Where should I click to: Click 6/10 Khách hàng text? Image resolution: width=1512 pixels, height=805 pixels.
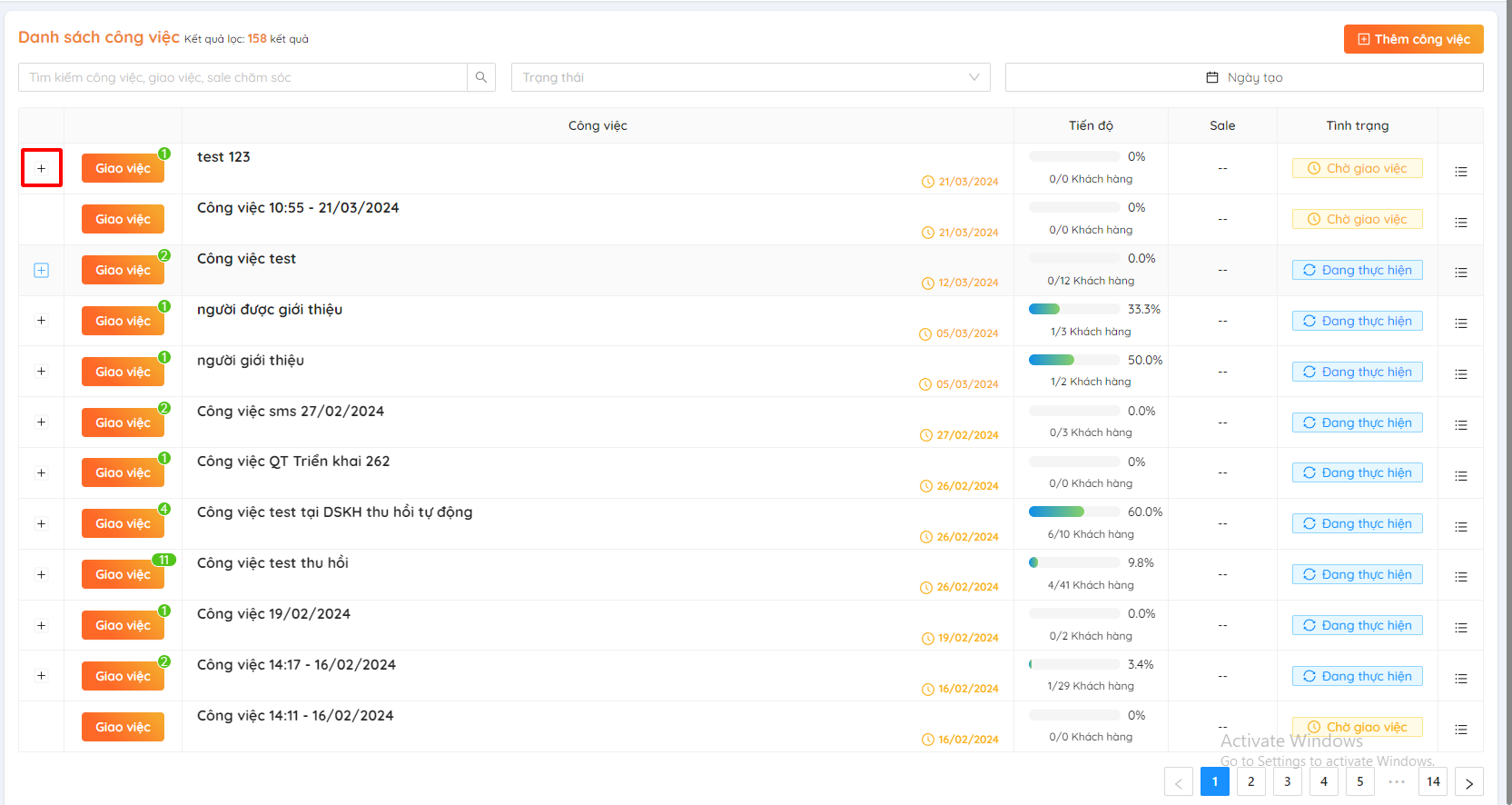1091,534
